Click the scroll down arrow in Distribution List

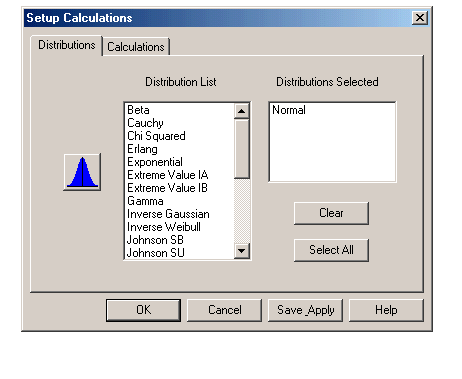tap(242, 251)
